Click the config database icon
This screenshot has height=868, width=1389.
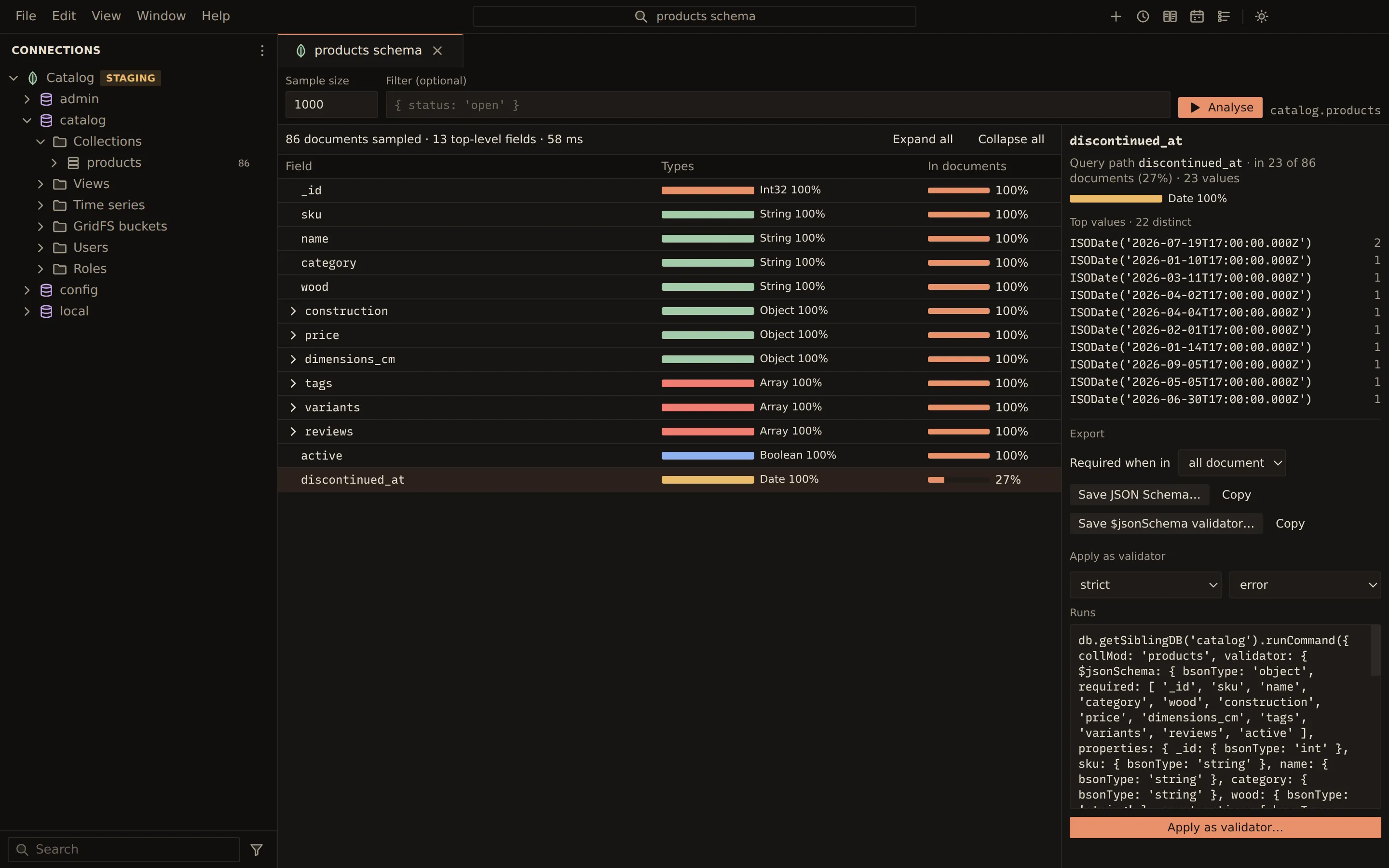(x=46, y=290)
